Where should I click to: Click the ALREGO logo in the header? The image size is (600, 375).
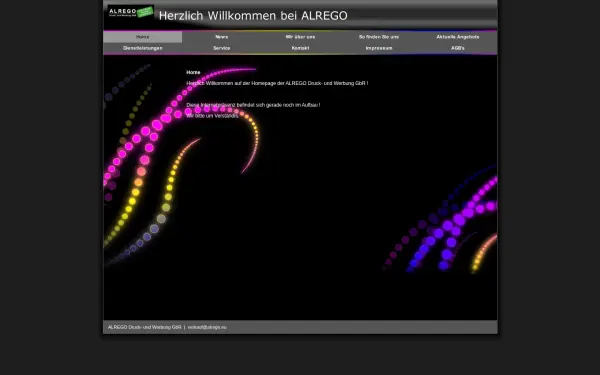pyautogui.click(x=131, y=11)
